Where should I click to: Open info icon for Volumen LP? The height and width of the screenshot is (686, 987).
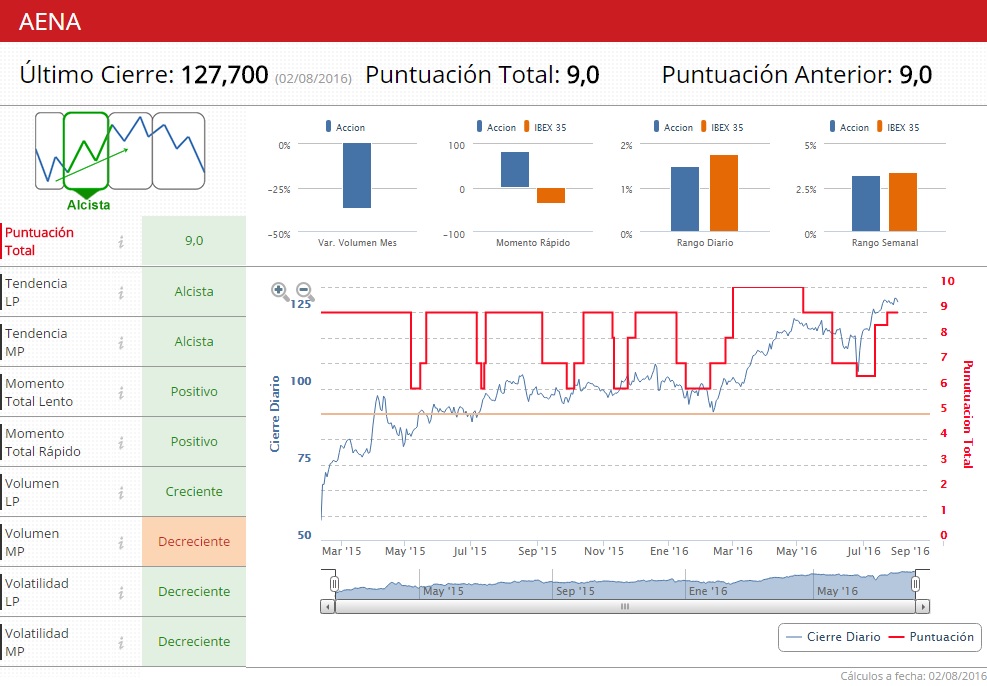pos(121,493)
